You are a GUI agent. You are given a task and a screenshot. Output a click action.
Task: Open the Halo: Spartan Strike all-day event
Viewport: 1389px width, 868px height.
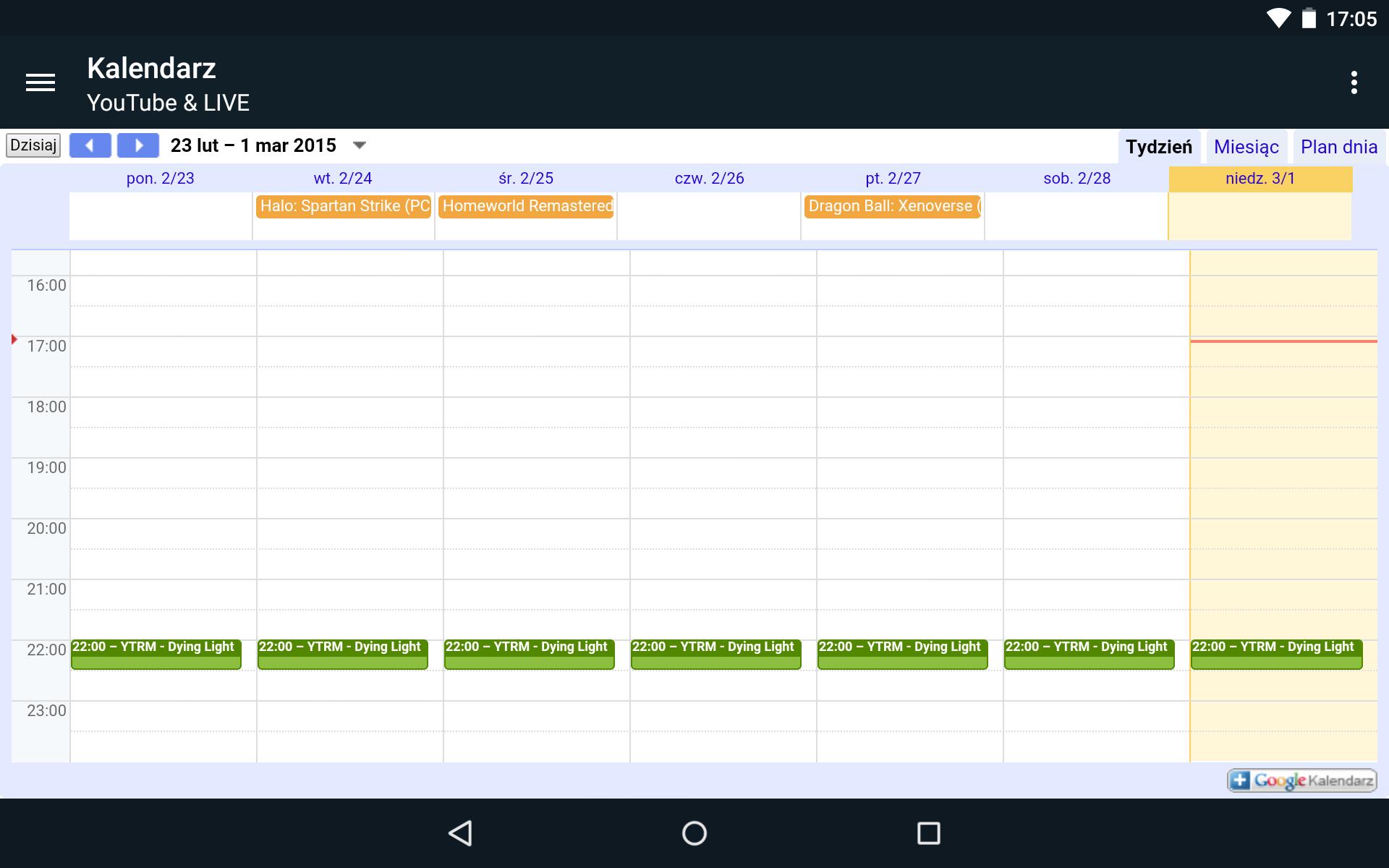pyautogui.click(x=344, y=206)
